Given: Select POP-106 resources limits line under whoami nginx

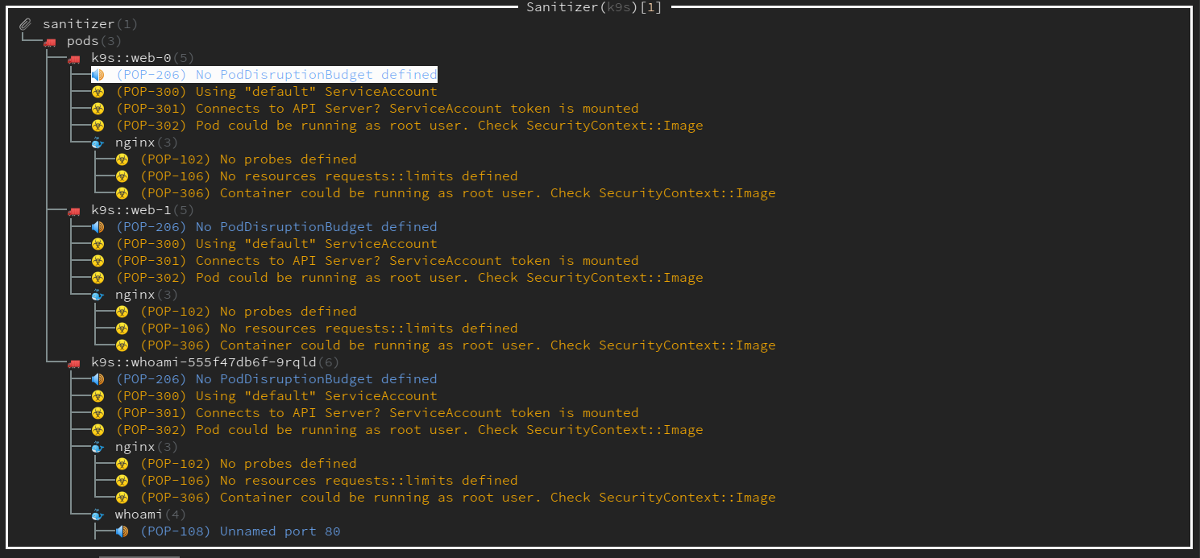Looking at the screenshot, I should 329,481.
